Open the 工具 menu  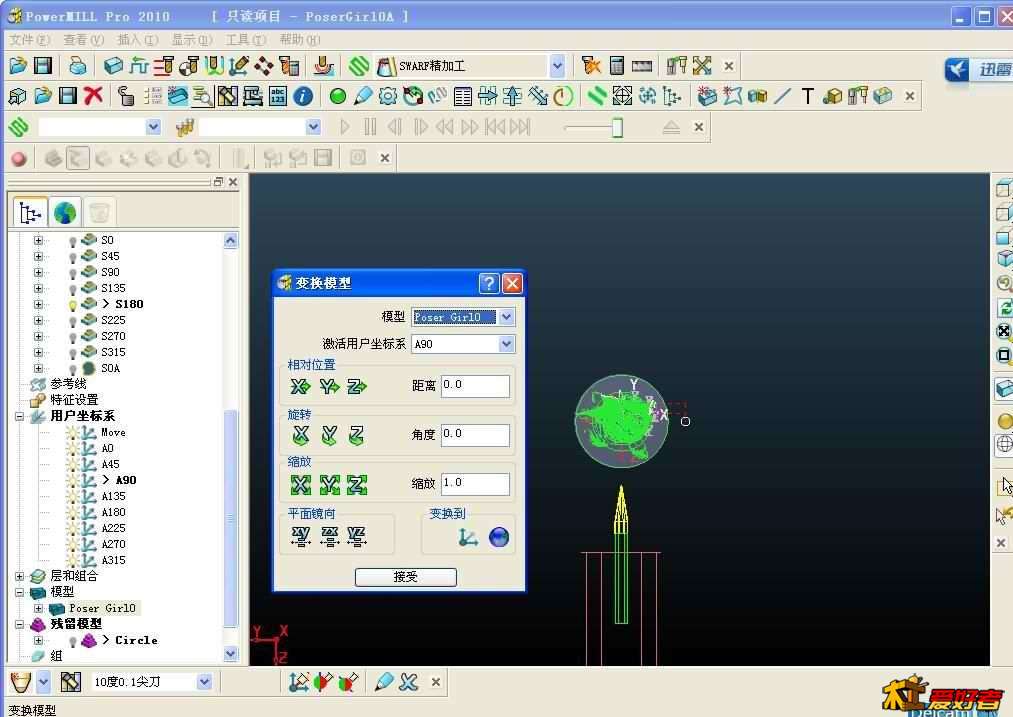coord(245,39)
